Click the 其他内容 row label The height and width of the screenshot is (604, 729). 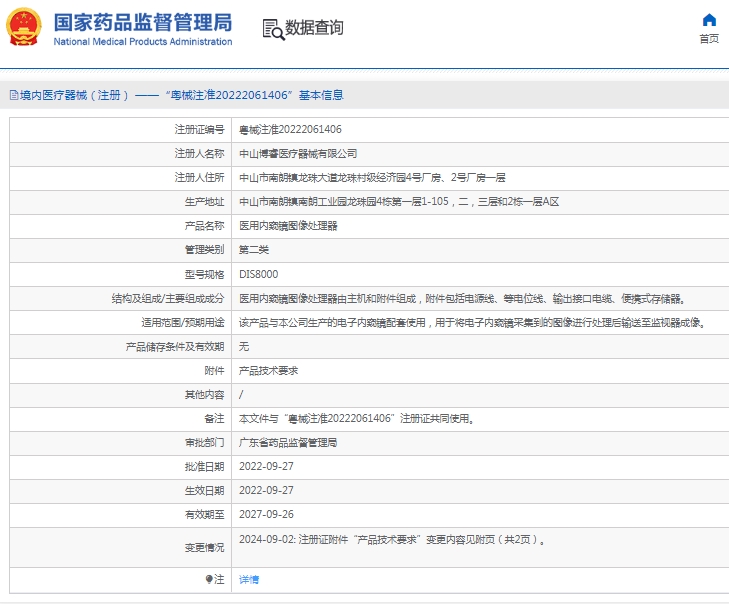(205, 395)
